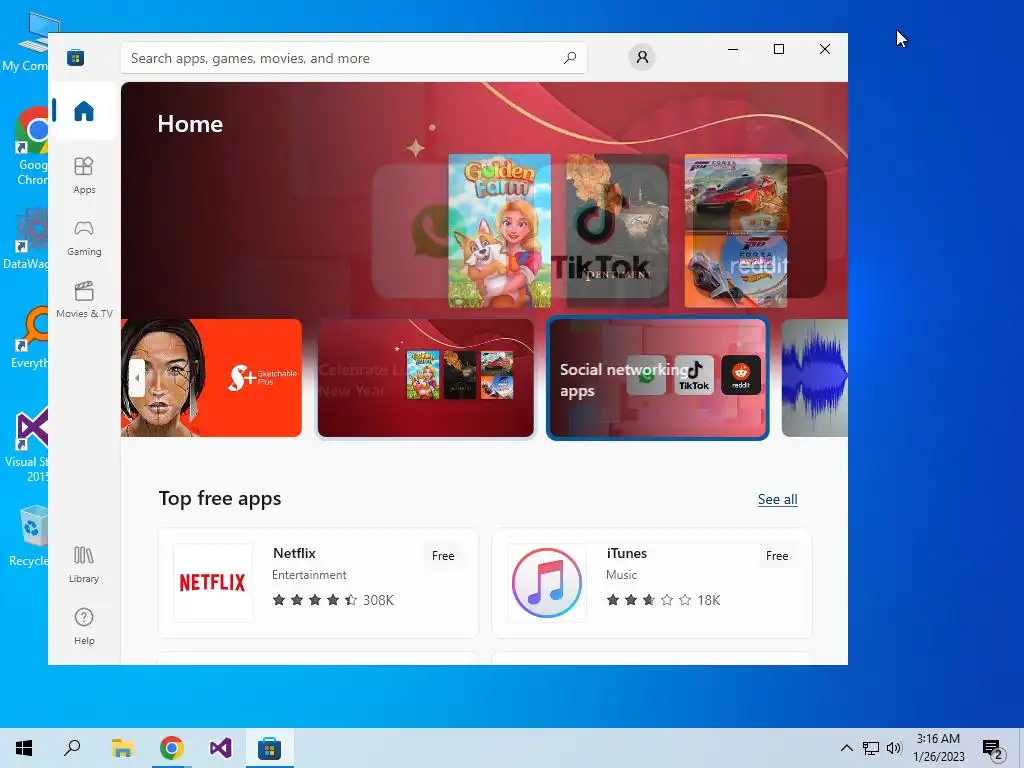The height and width of the screenshot is (768, 1024).
Task: Open Visual Studio from the taskbar
Action: pyautogui.click(x=221, y=748)
